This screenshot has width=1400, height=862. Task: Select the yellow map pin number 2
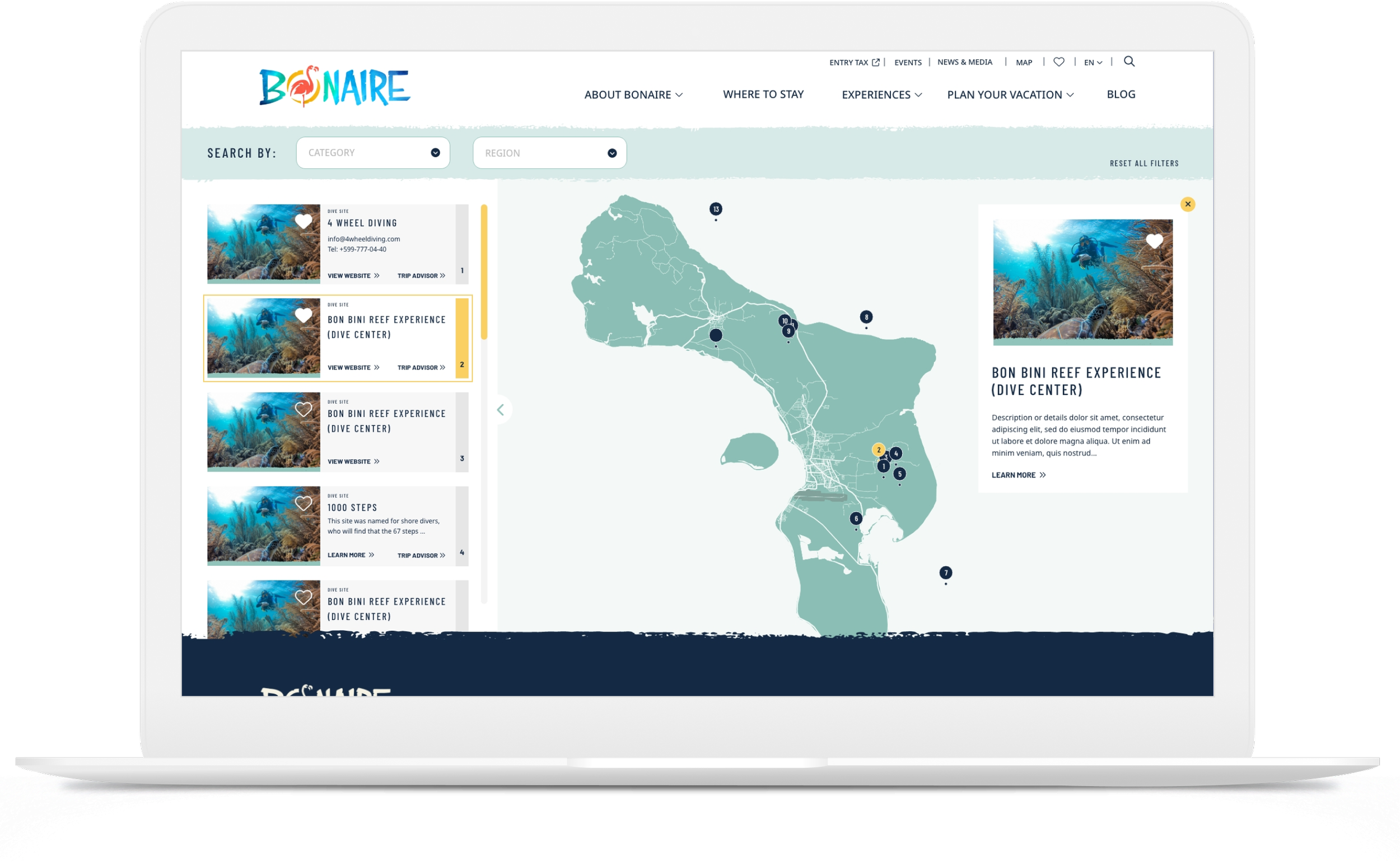pos(878,450)
